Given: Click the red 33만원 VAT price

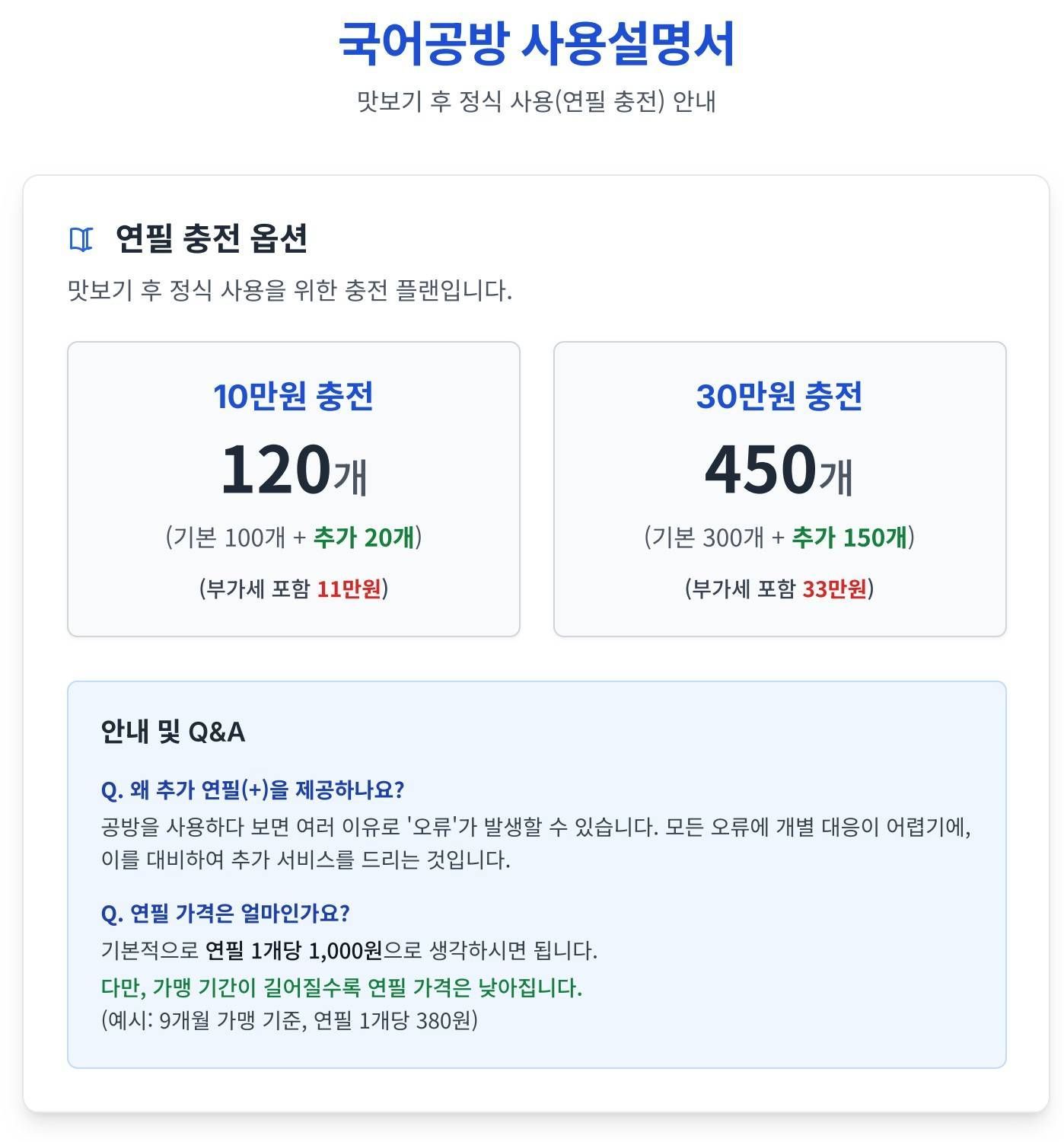Looking at the screenshot, I should tap(834, 589).
